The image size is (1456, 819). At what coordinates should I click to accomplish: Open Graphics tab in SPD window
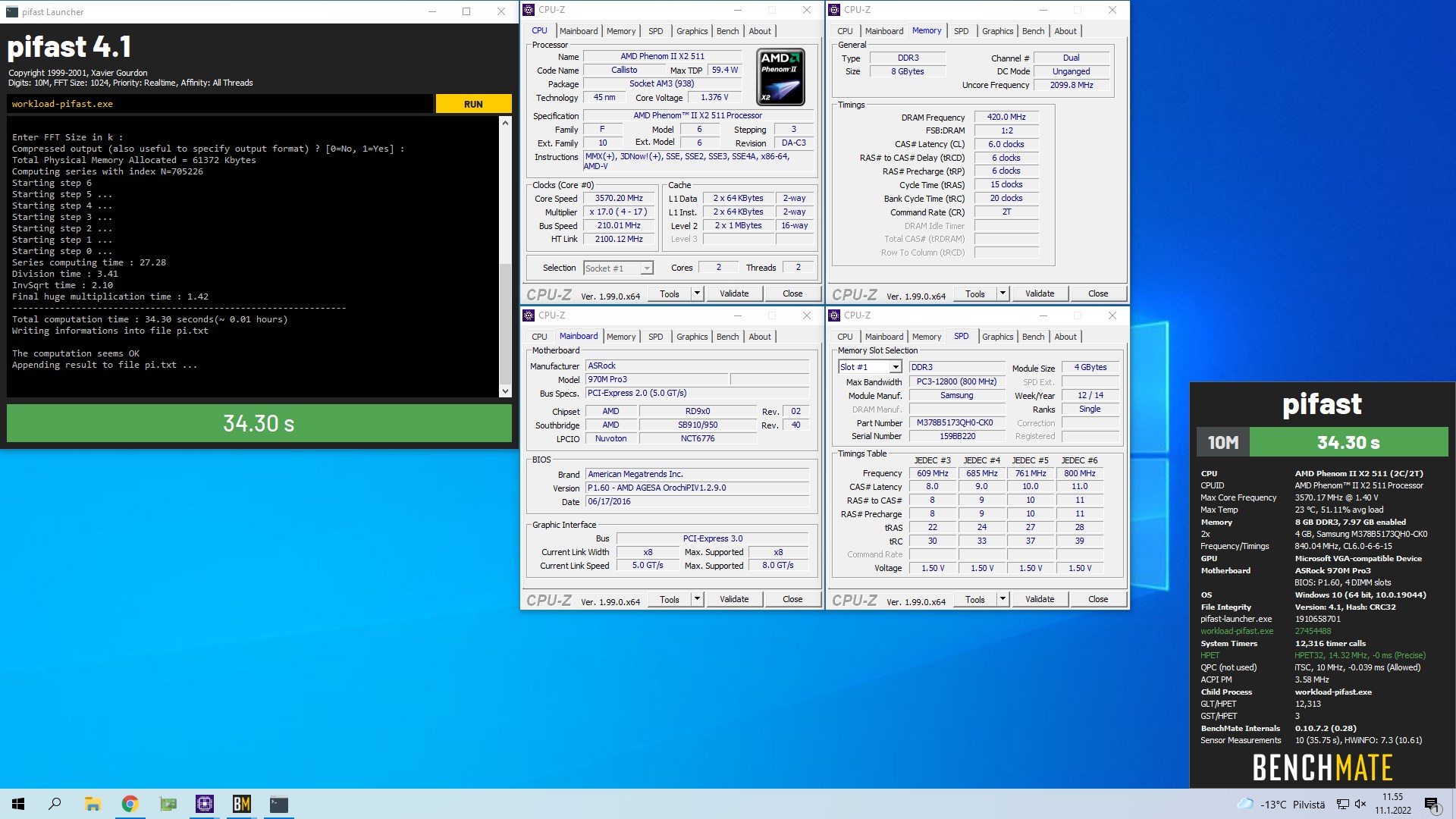[x=997, y=337]
